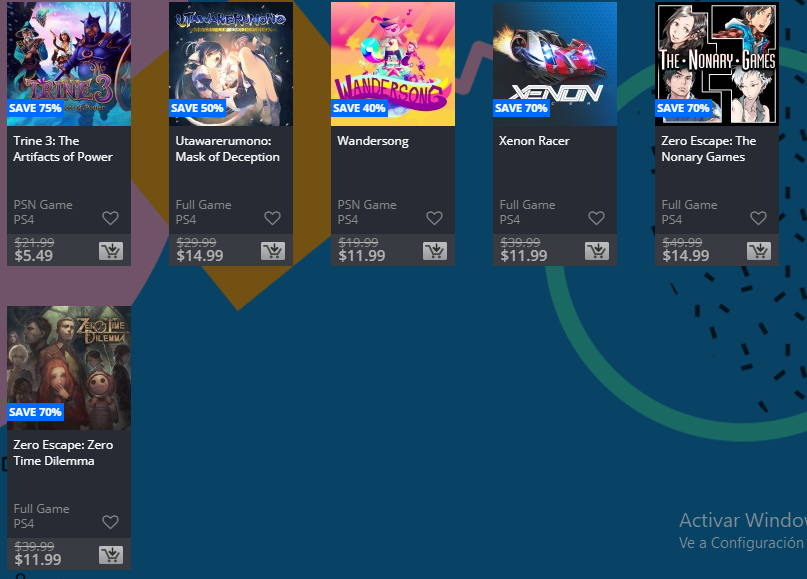
Task: Add Xenon Racer to cart
Action: click(597, 251)
